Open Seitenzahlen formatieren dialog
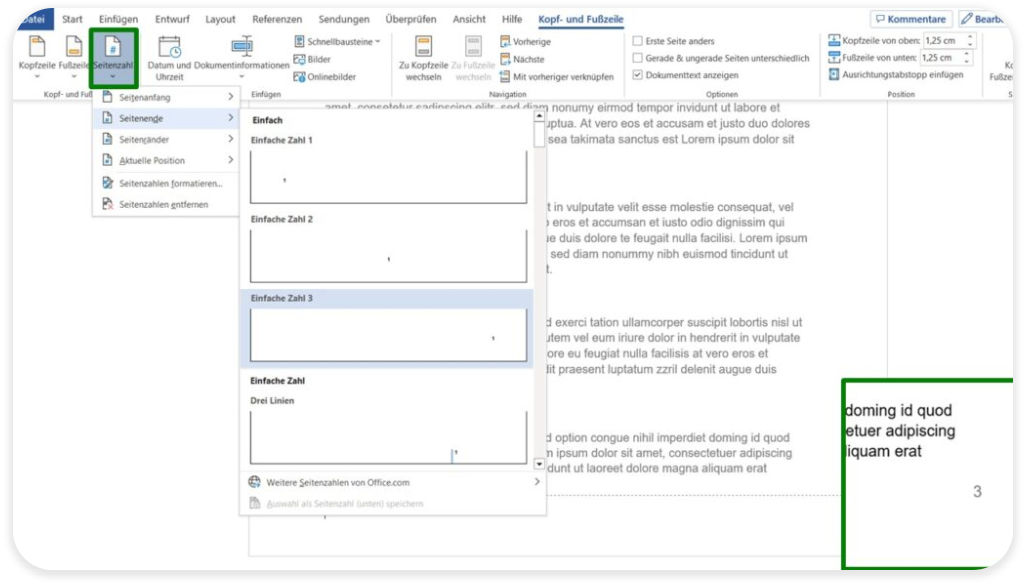The width and height of the screenshot is (1026, 586). (x=166, y=183)
